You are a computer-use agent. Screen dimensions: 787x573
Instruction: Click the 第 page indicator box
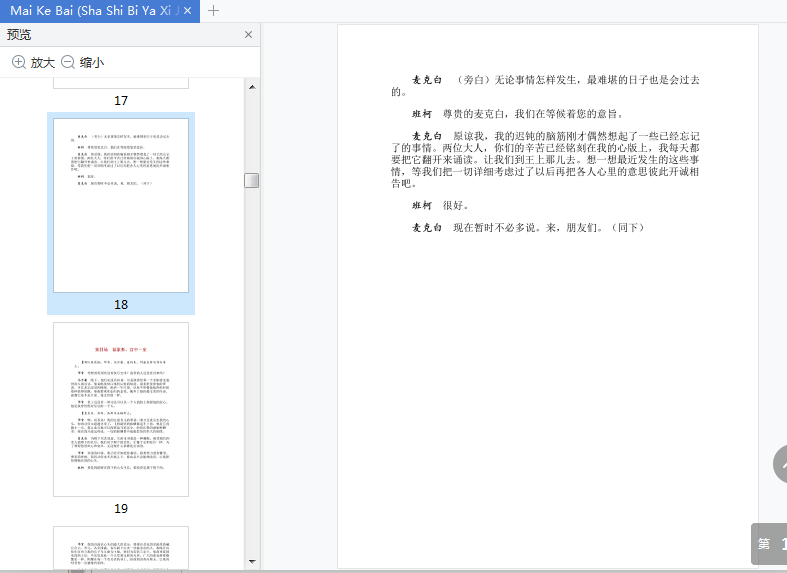pos(769,544)
